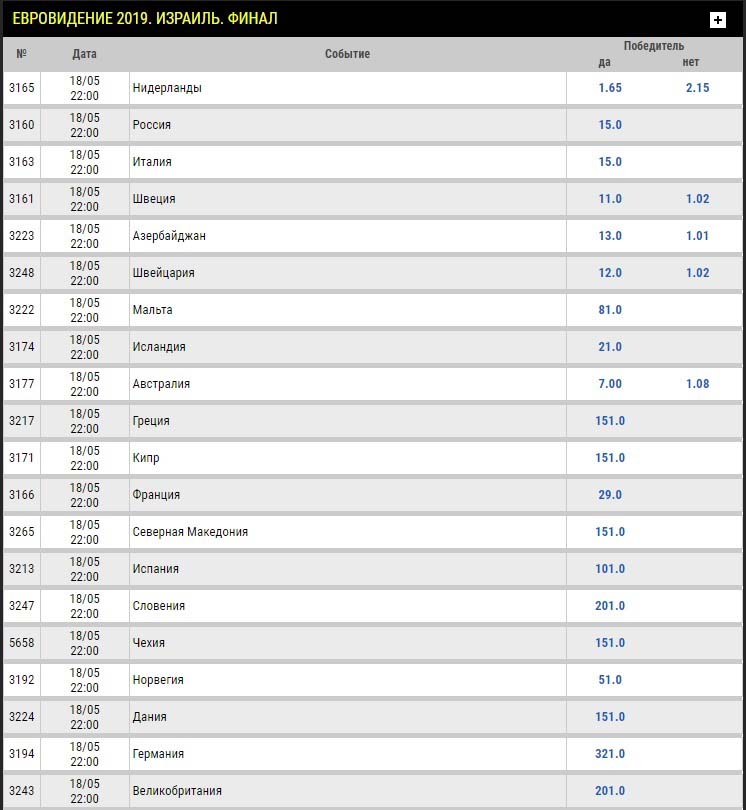Select Австралия yes odds 7.00
The image size is (746, 810).
pos(610,384)
